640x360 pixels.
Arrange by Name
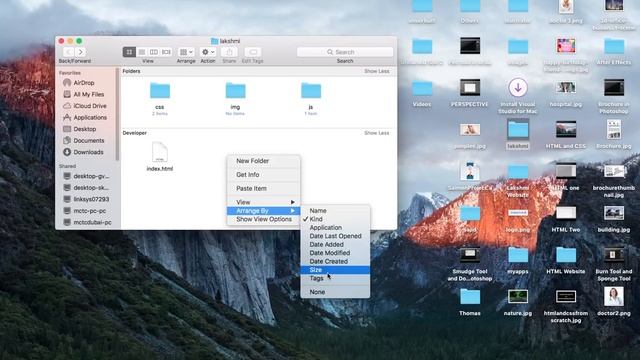coord(335,211)
